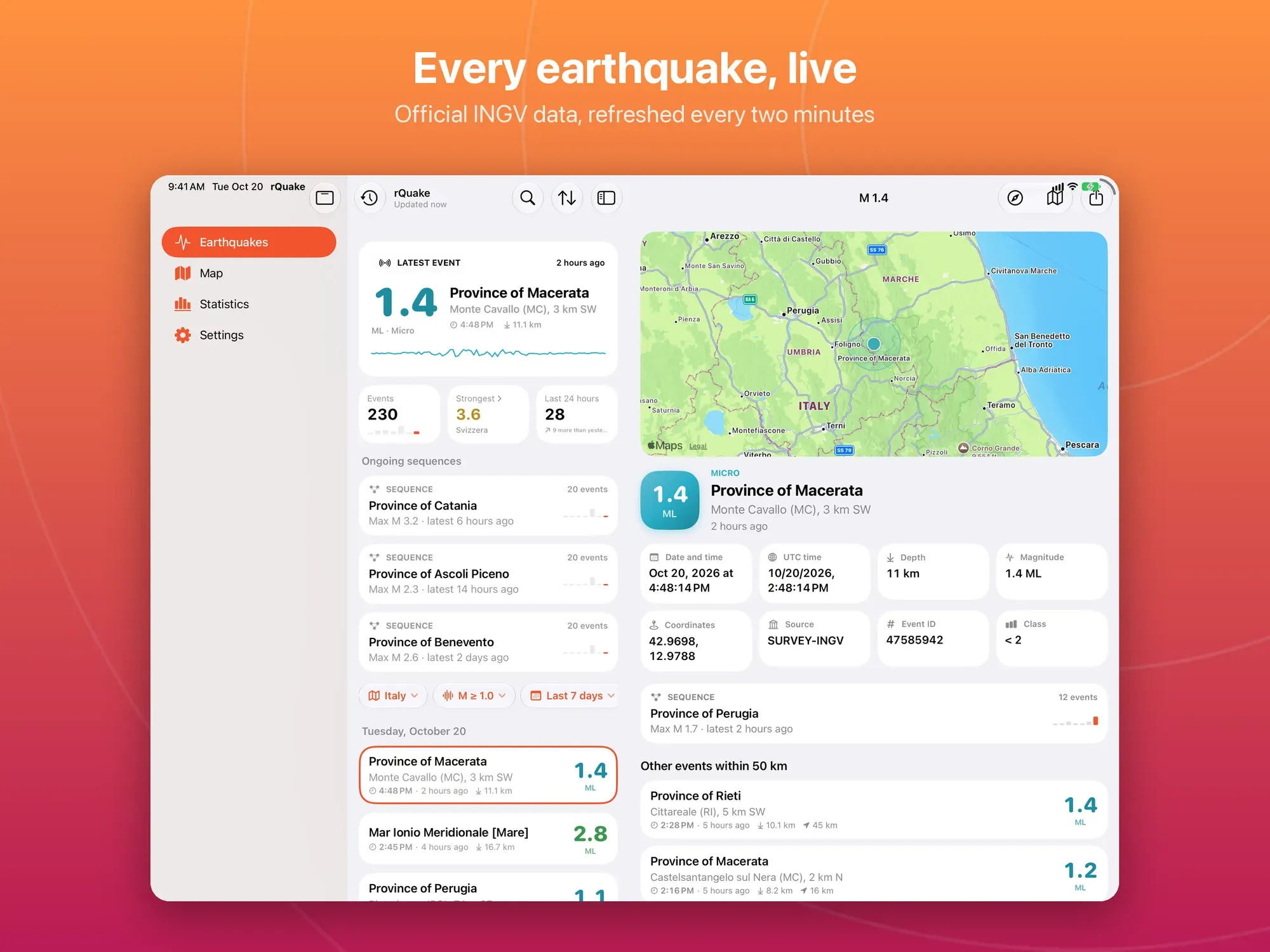The width and height of the screenshot is (1270, 952).
Task: Click the waveform graph in Latest Event
Action: click(488, 352)
